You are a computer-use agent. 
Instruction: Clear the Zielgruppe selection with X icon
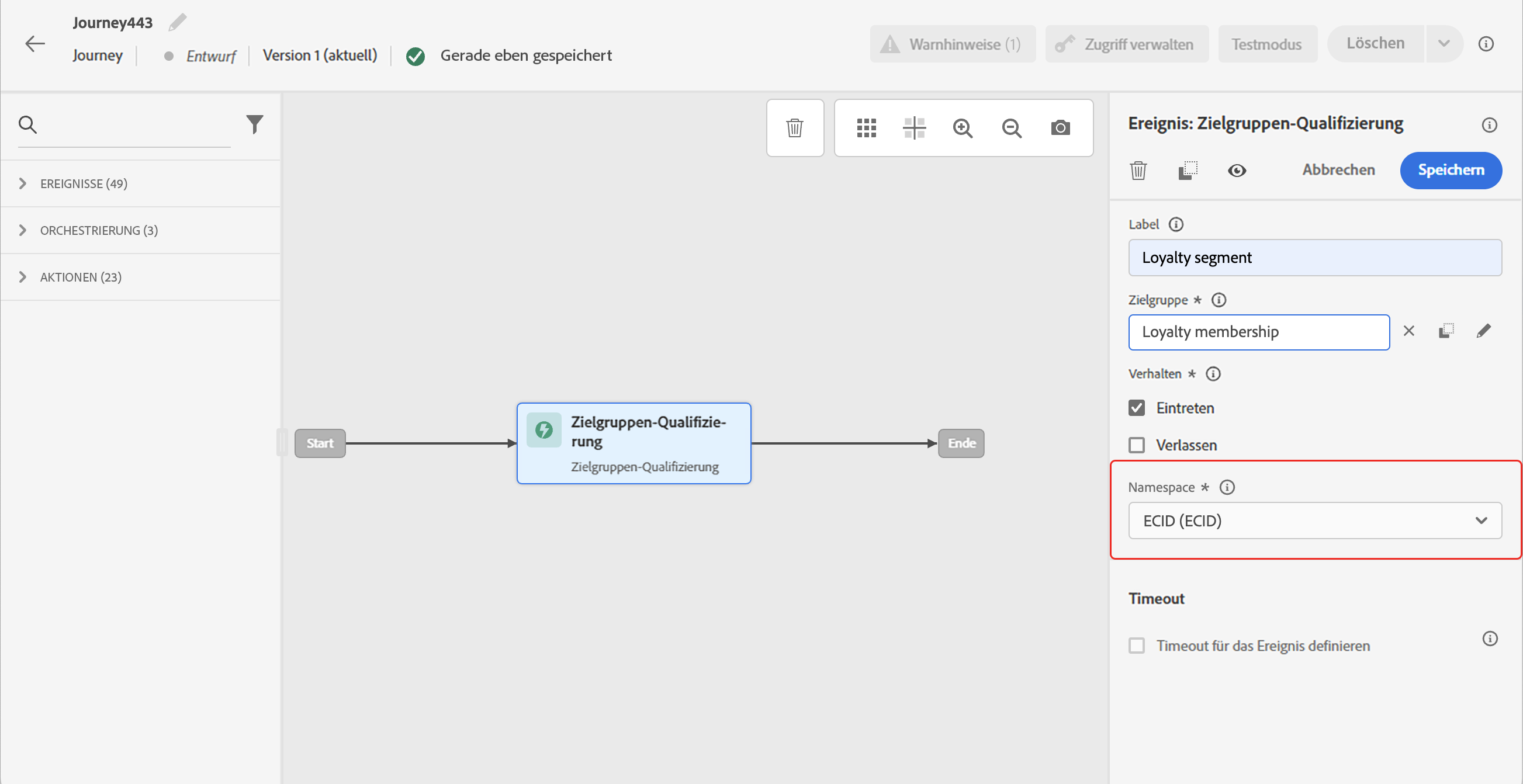pos(1409,331)
